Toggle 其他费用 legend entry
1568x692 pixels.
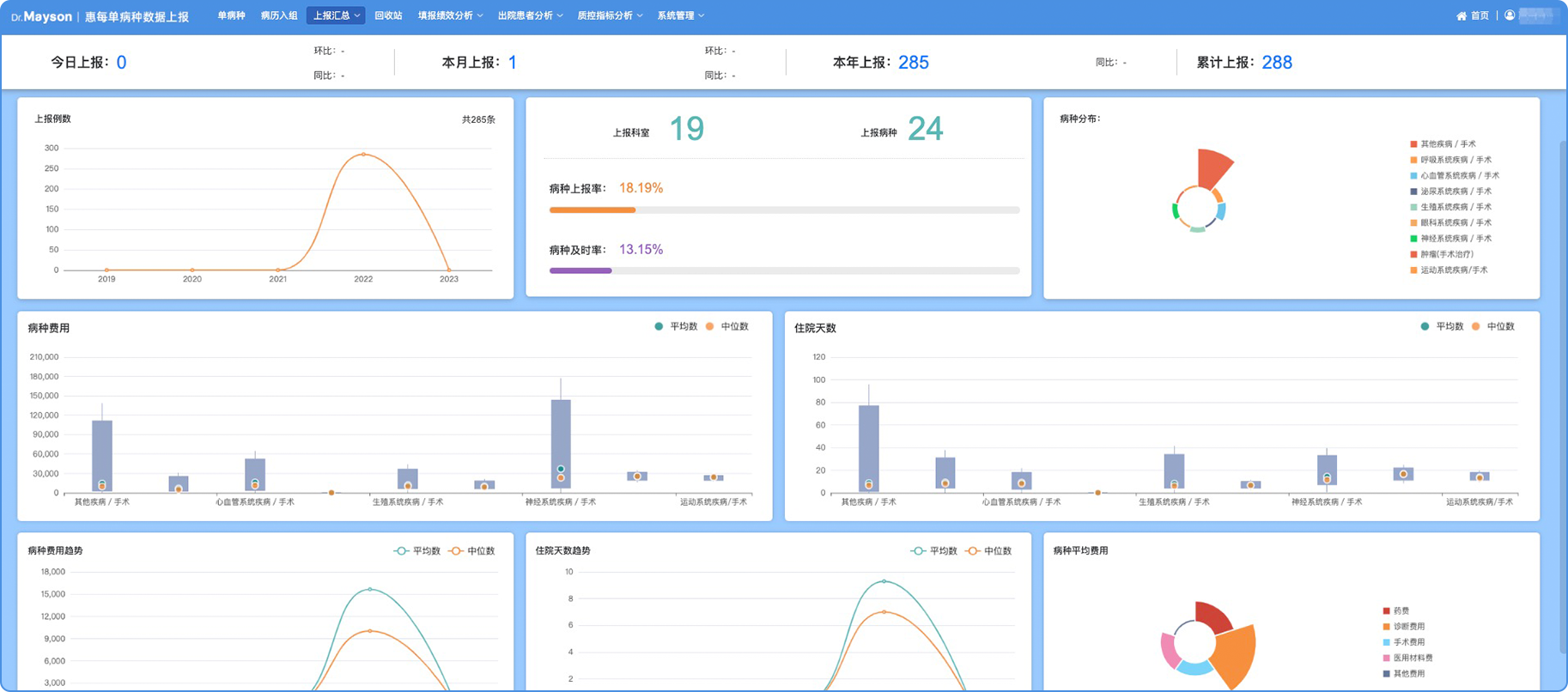click(x=1403, y=674)
